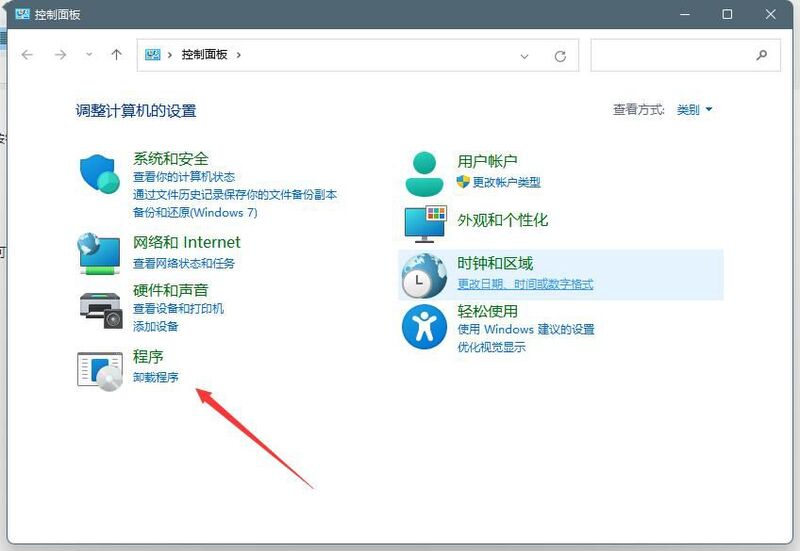Open the Appearance and Personalization monitor icon

coord(425,223)
